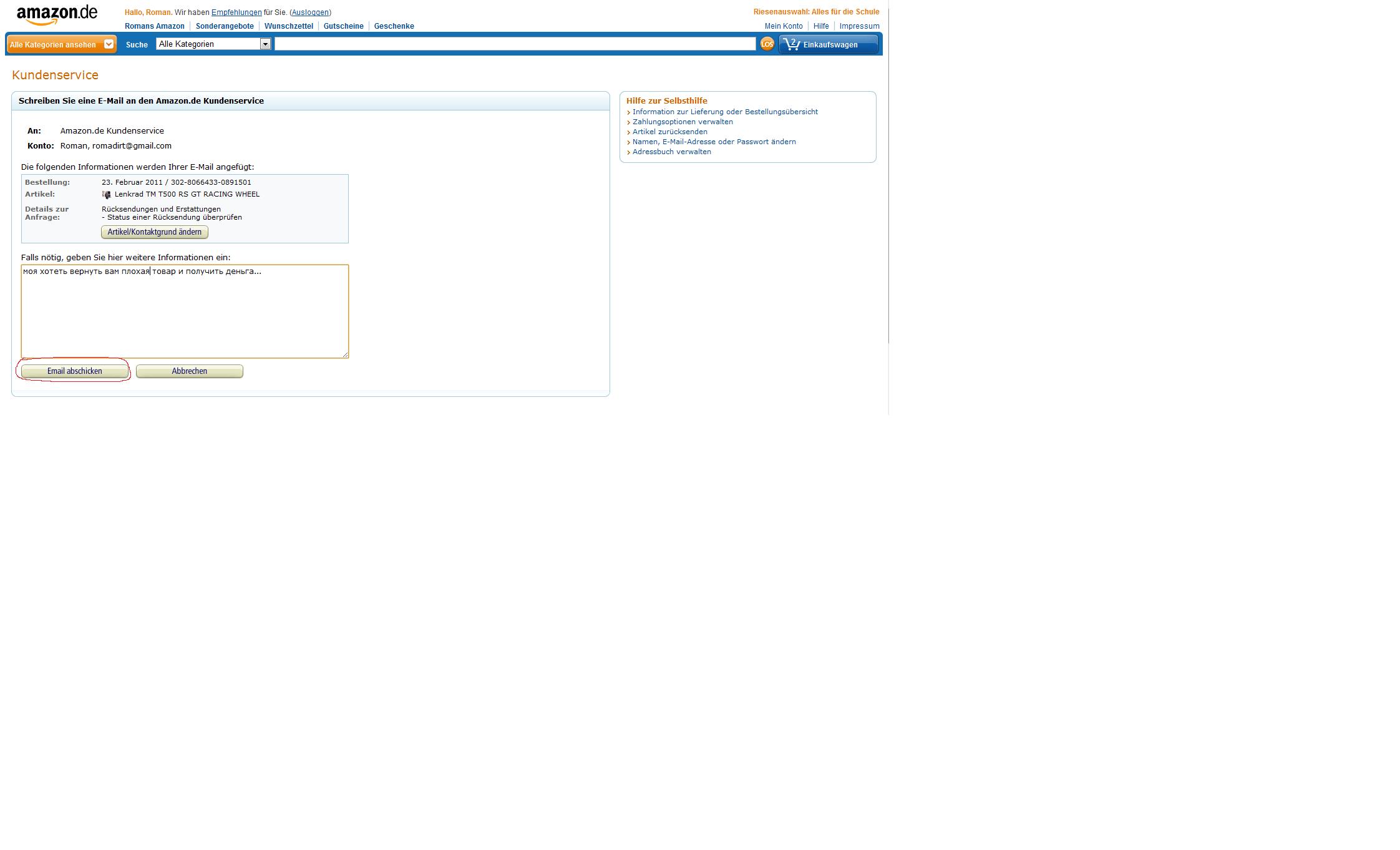Open the Riesenauswahl school promotion link
This screenshot has width=1400, height=850.
pos(816,12)
